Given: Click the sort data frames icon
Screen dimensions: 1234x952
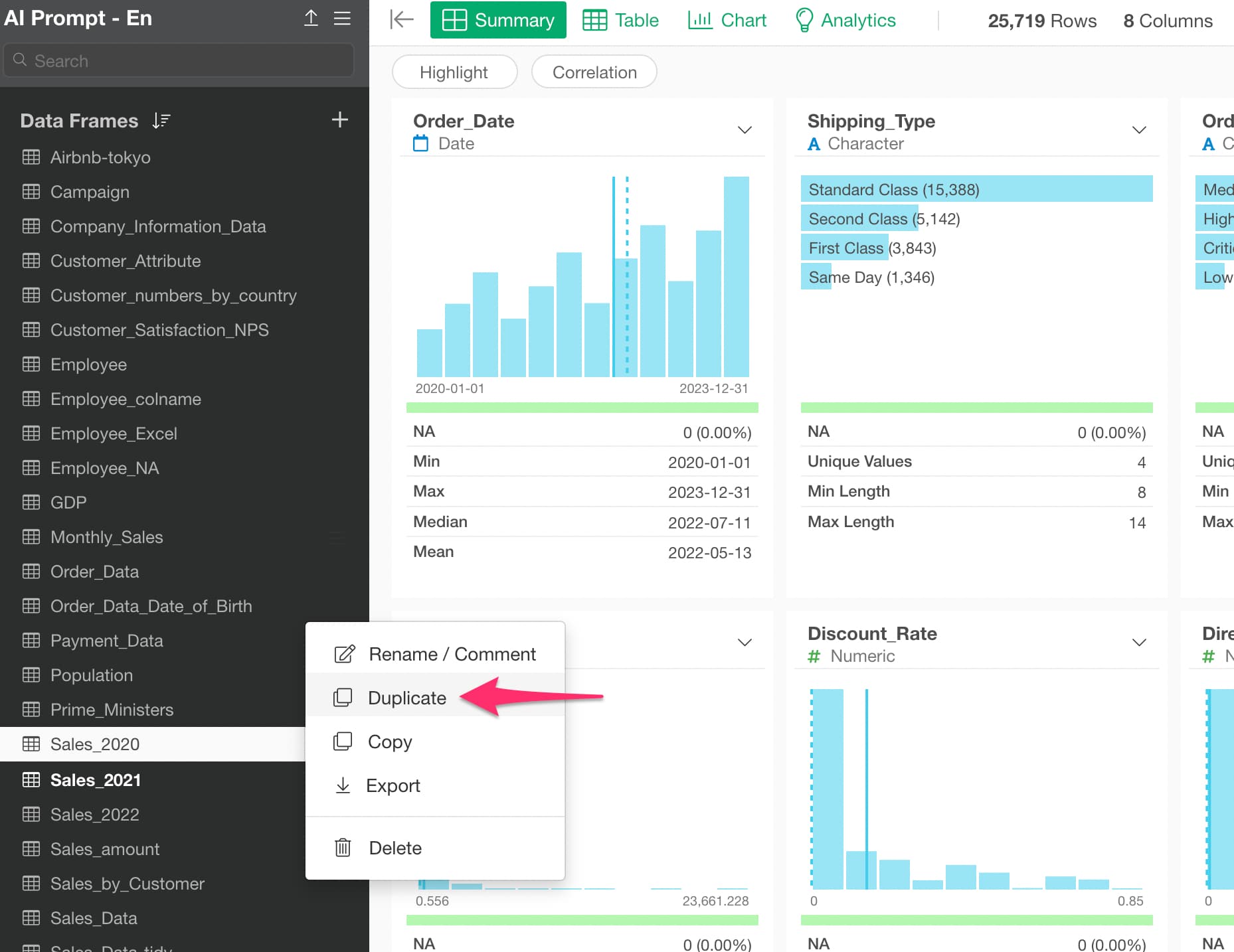Looking at the screenshot, I should (x=161, y=121).
